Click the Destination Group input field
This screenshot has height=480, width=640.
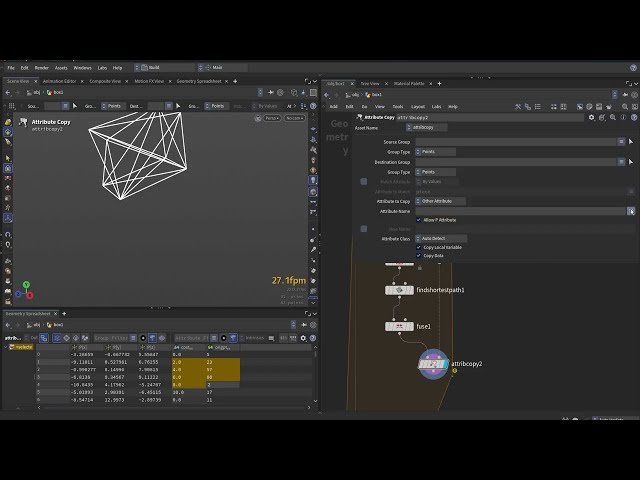pos(516,162)
